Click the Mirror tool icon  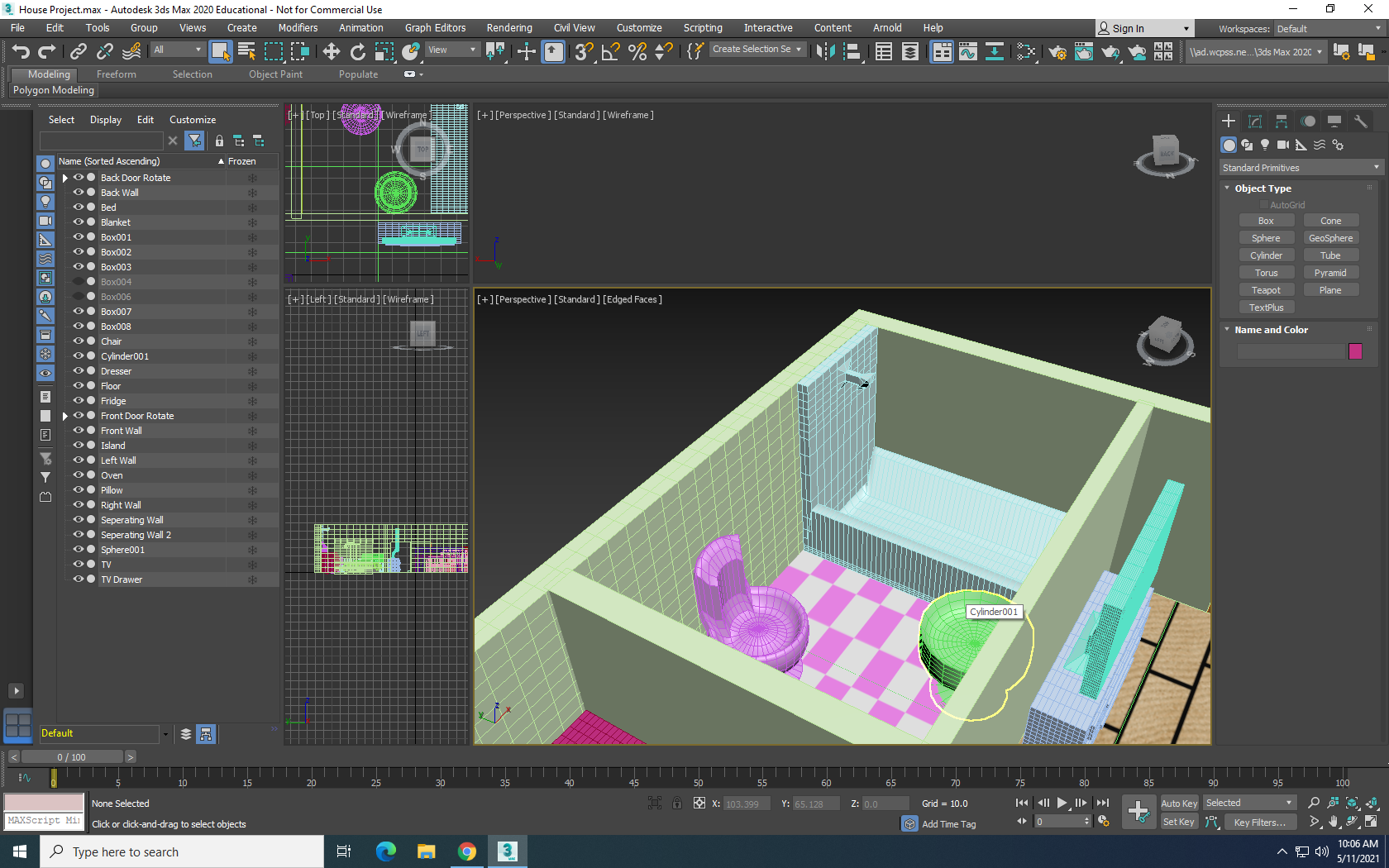[x=825, y=51]
